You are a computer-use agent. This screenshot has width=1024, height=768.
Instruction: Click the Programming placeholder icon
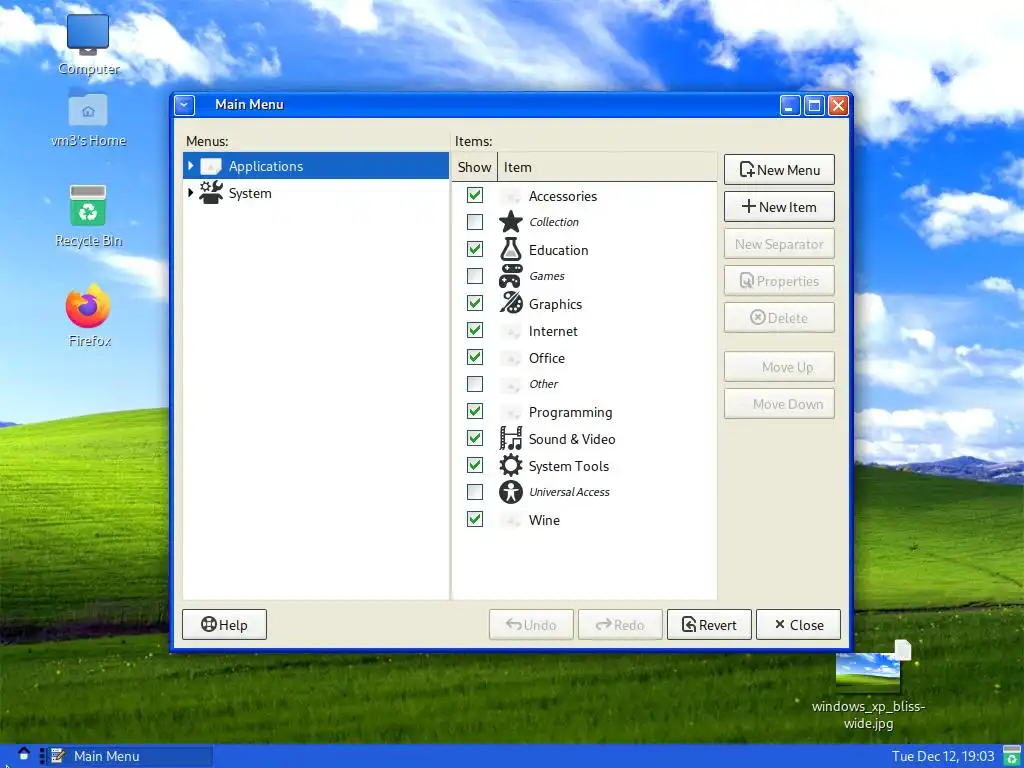click(x=511, y=412)
